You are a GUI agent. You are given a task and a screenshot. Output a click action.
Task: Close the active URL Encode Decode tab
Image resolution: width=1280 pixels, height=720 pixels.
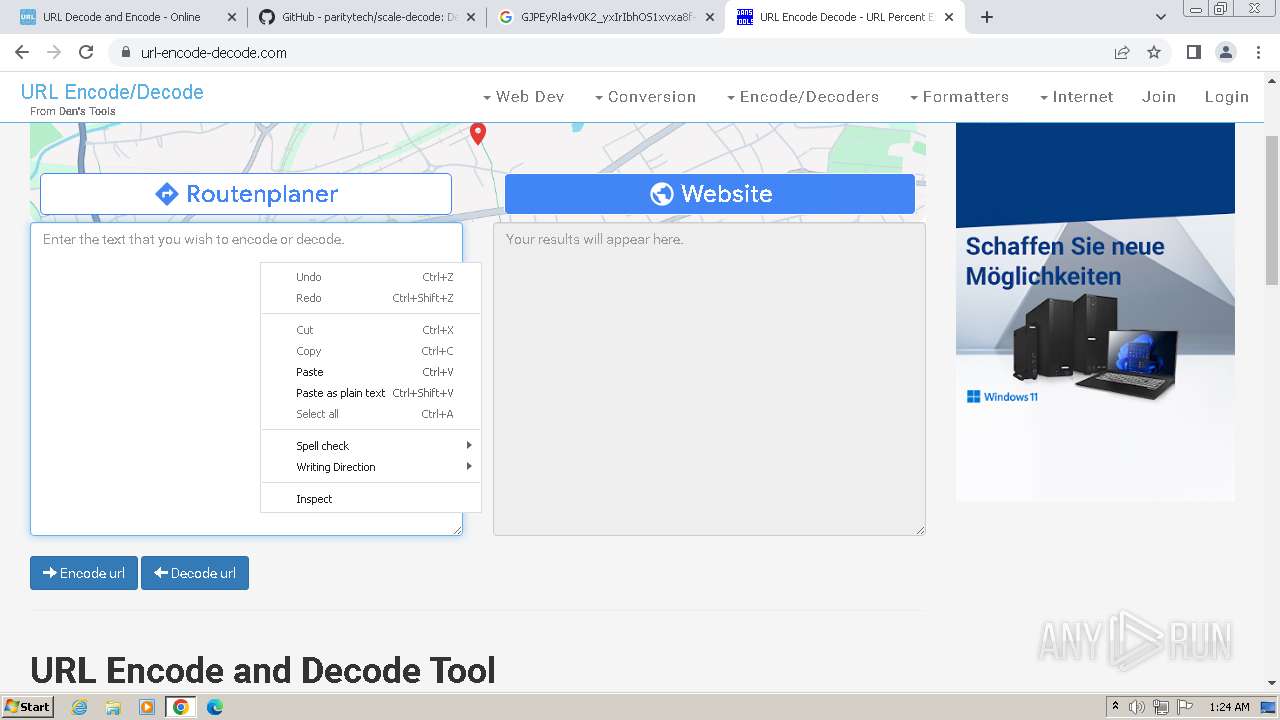click(x=949, y=17)
